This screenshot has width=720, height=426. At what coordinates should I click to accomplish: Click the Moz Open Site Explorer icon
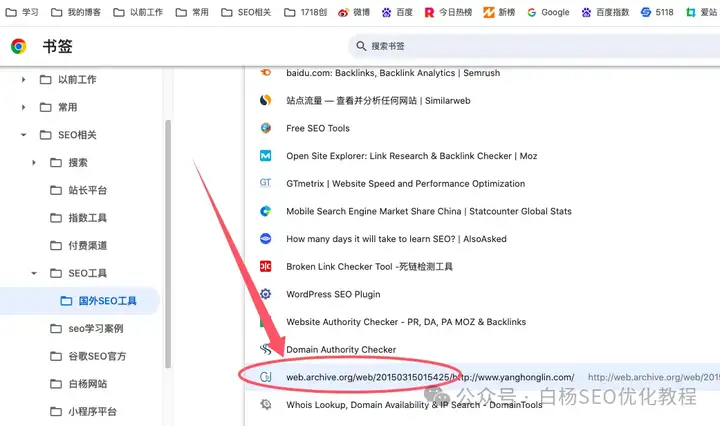tap(265, 156)
